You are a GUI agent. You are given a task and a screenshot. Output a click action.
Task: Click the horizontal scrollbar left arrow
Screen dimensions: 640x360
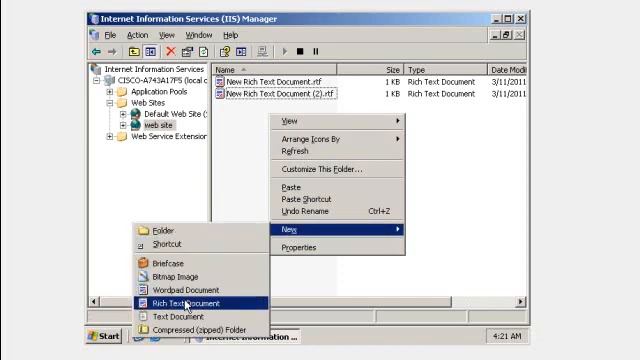point(94,302)
